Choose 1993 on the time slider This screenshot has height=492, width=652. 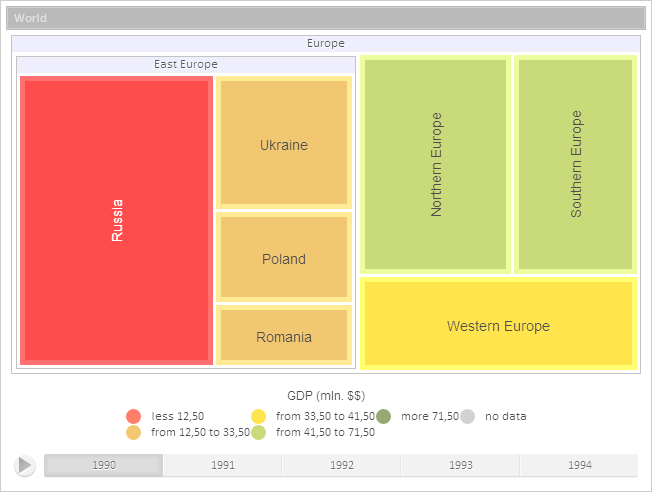pos(460,465)
